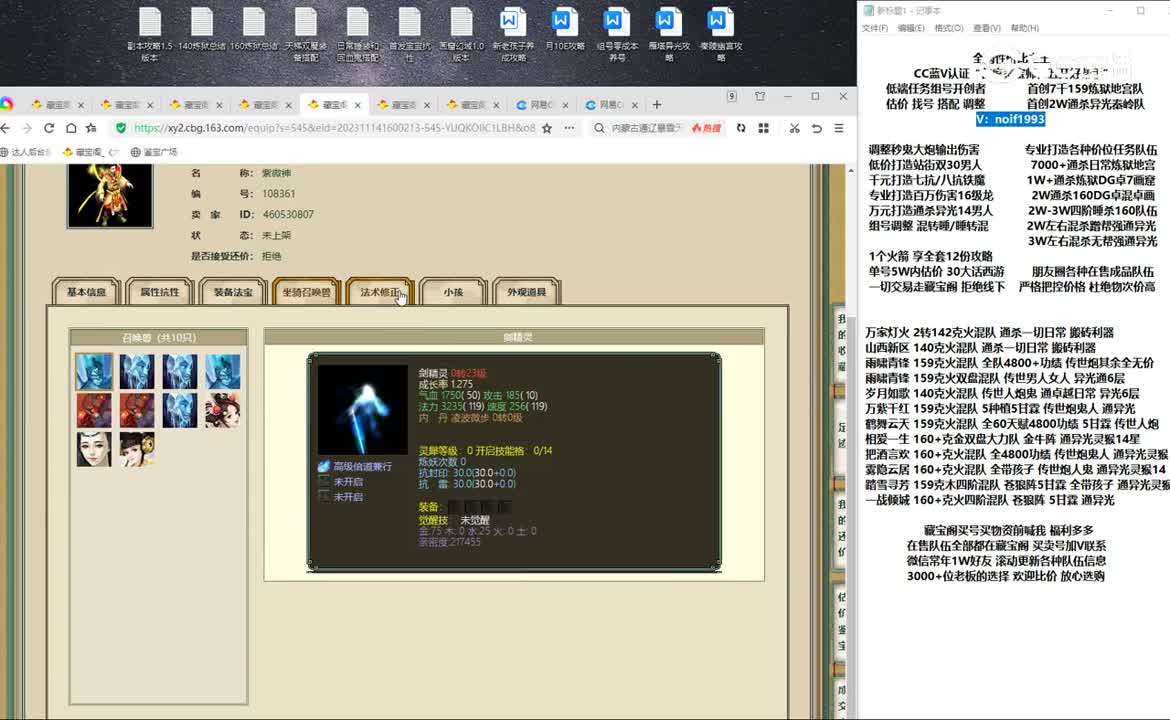This screenshot has height=720, width=1170.
Task: Open the address bar three-dot menu
Action: (x=569, y=128)
